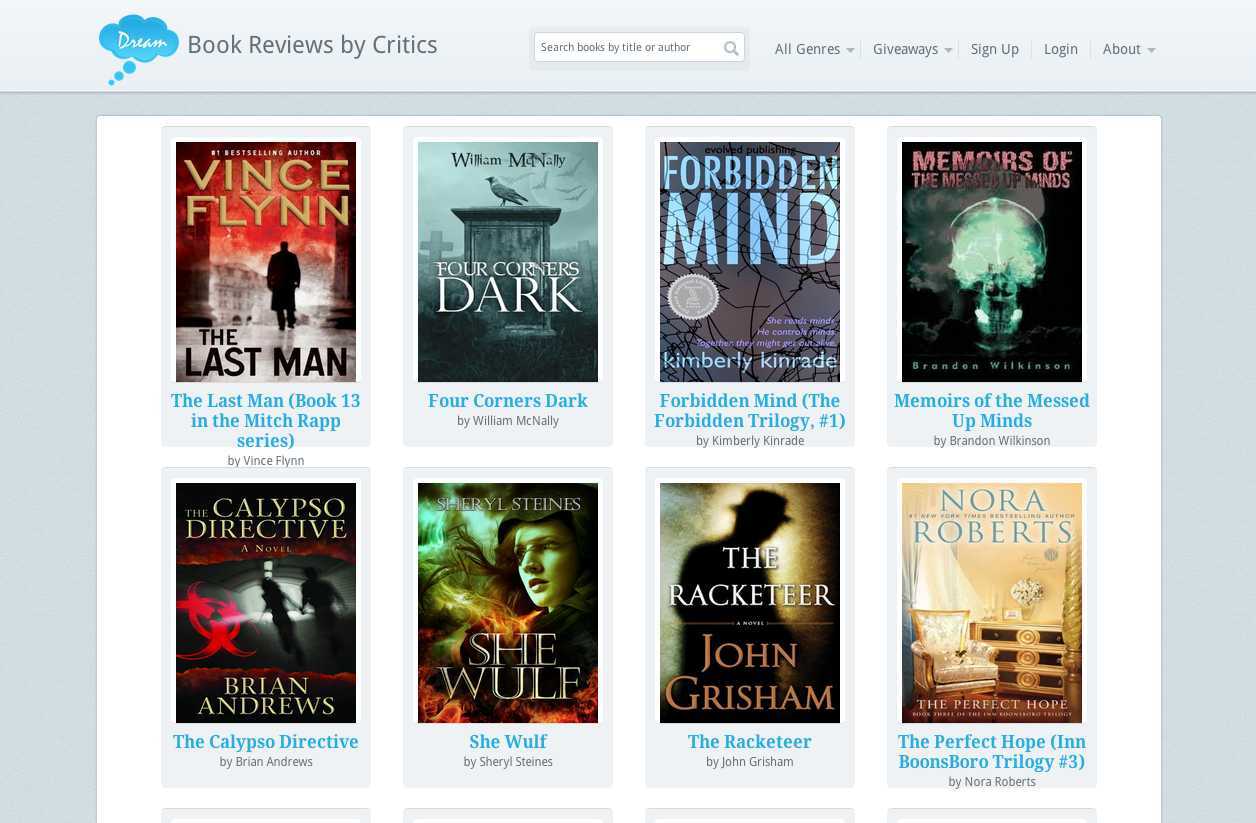This screenshot has width=1256, height=823.
Task: Open The Racketeer book cover
Action: 750,603
